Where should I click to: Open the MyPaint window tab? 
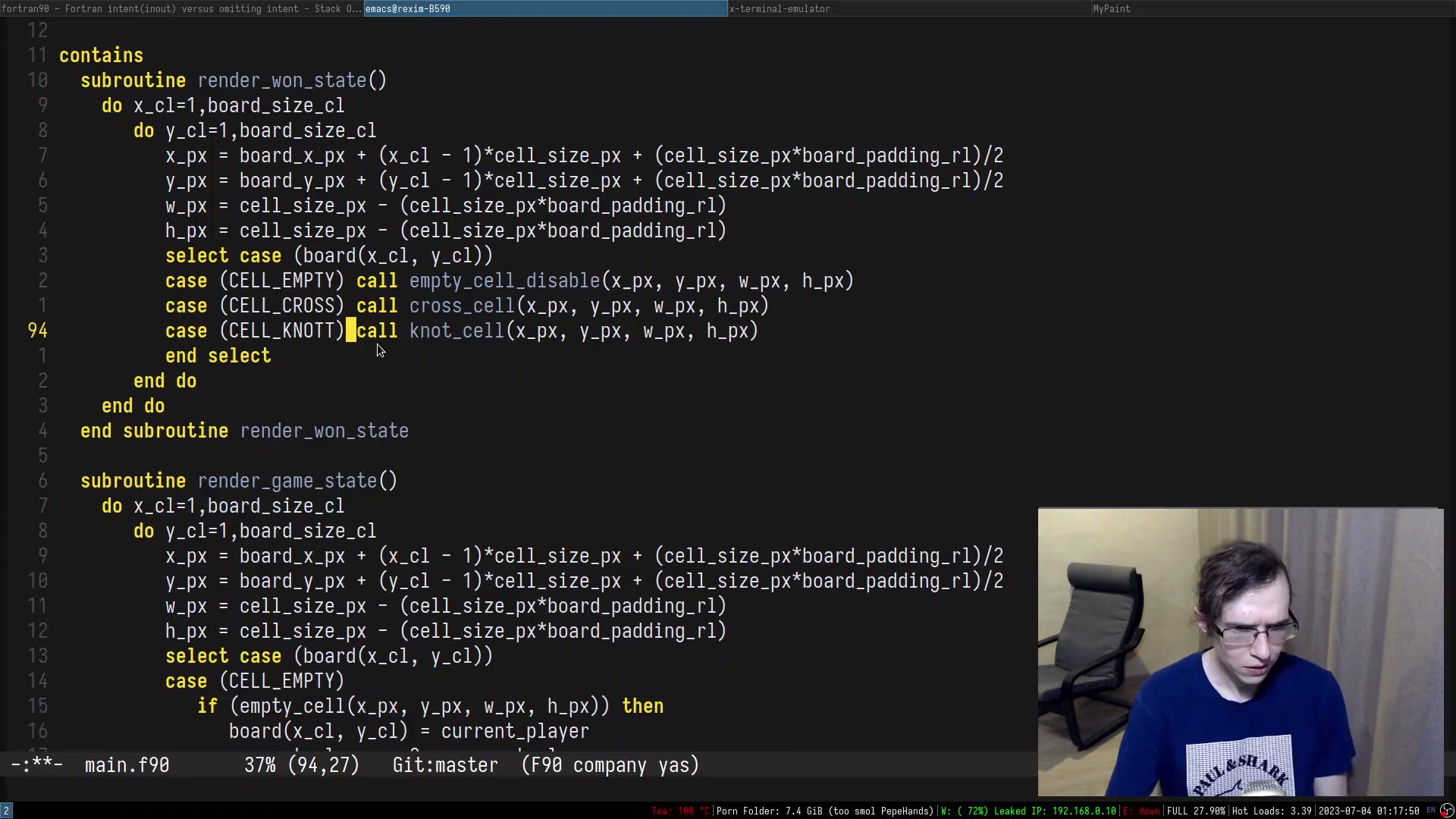[1111, 8]
